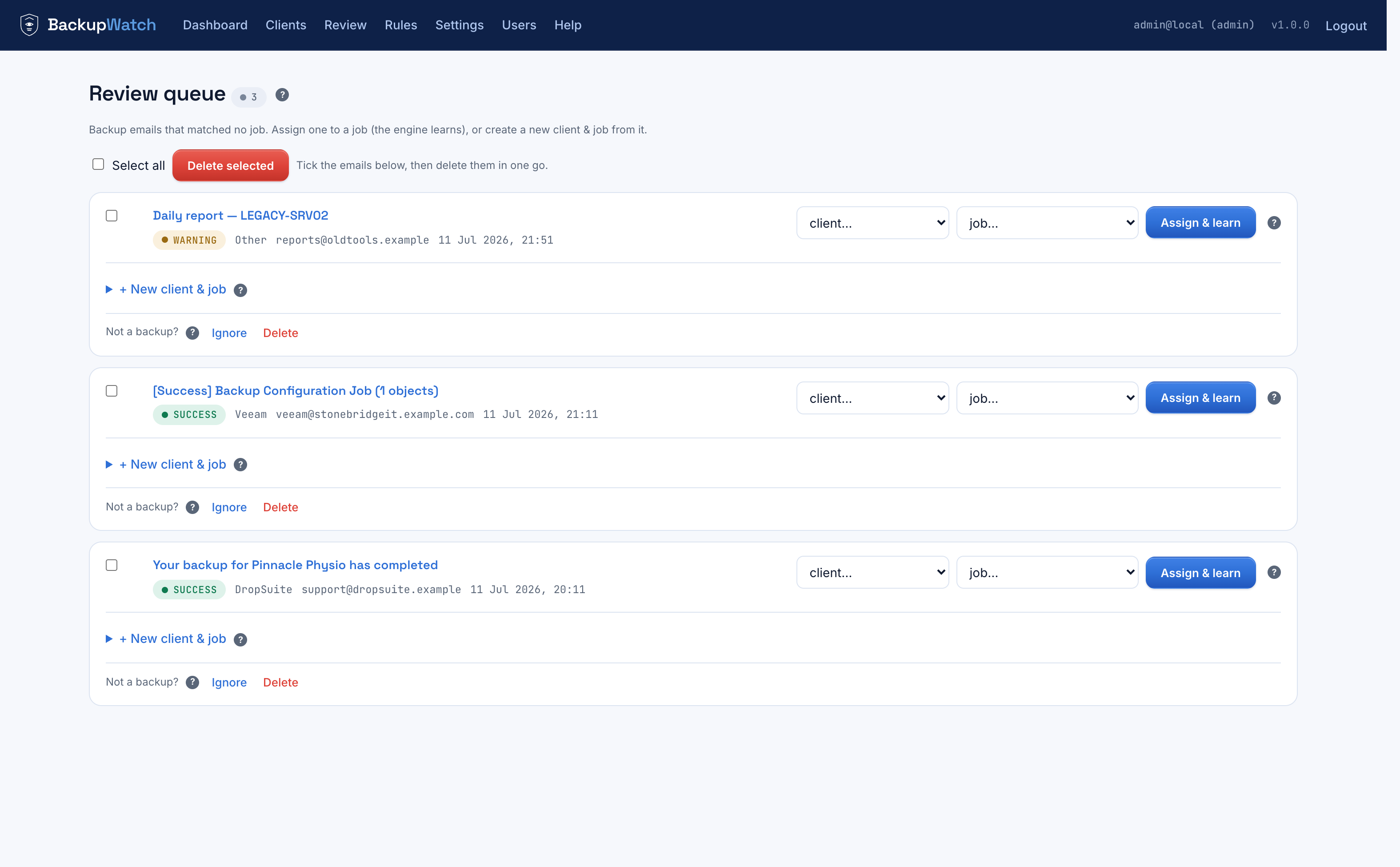Viewport: 1400px width, 867px height.
Task: Delete the Pinnacle Physio backup email
Action: coord(280,682)
